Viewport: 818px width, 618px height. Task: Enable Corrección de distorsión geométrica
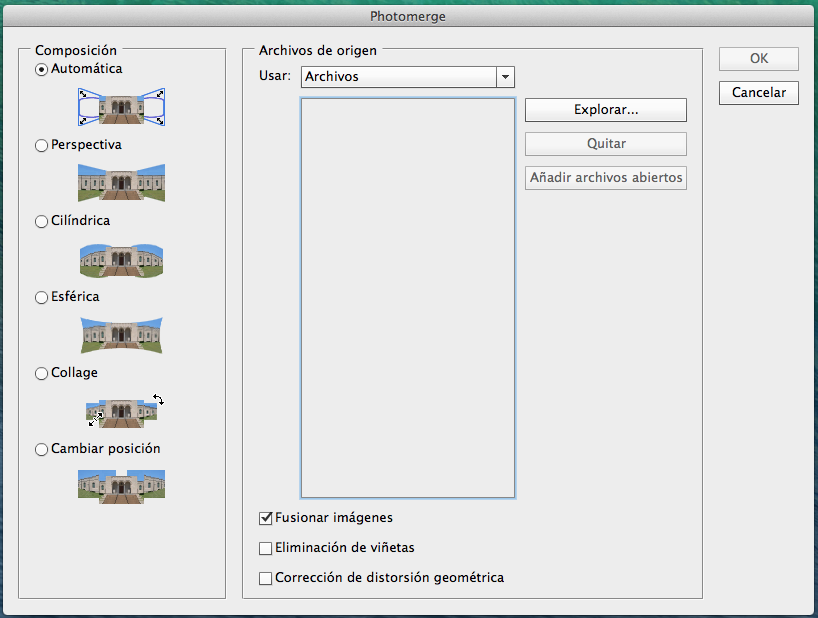266,578
